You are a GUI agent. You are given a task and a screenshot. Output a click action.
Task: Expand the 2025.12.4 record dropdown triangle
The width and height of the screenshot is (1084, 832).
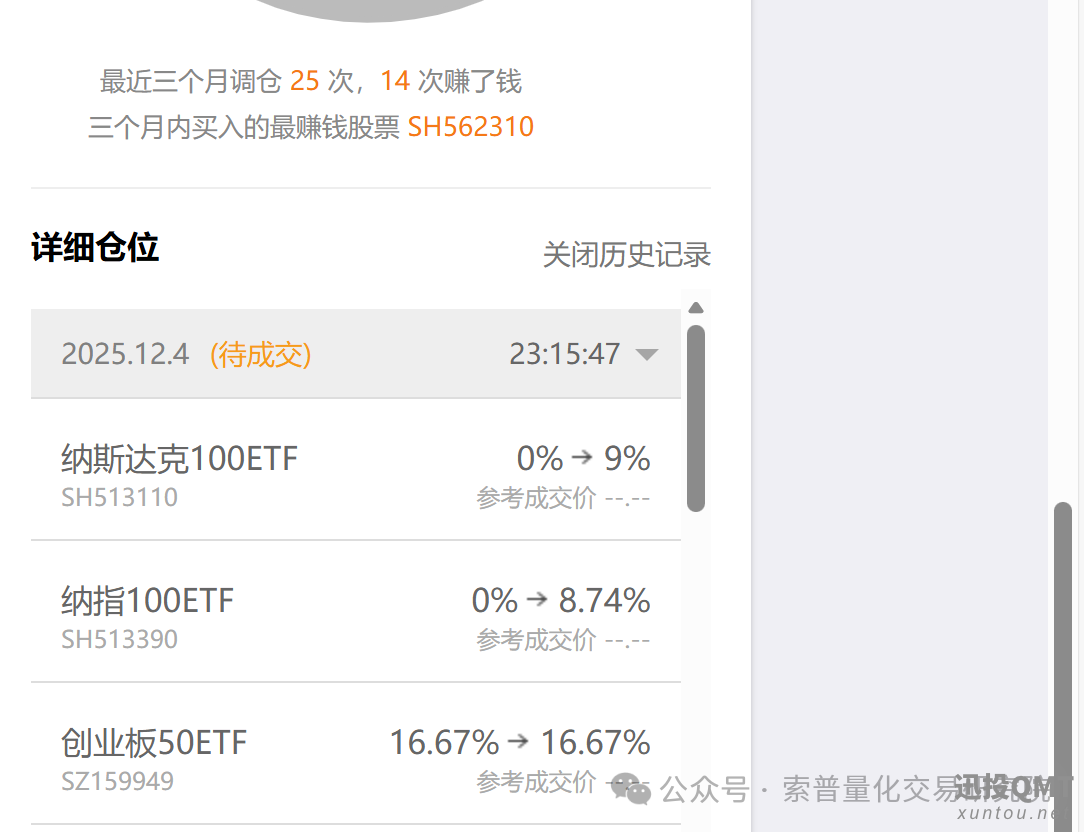point(647,354)
